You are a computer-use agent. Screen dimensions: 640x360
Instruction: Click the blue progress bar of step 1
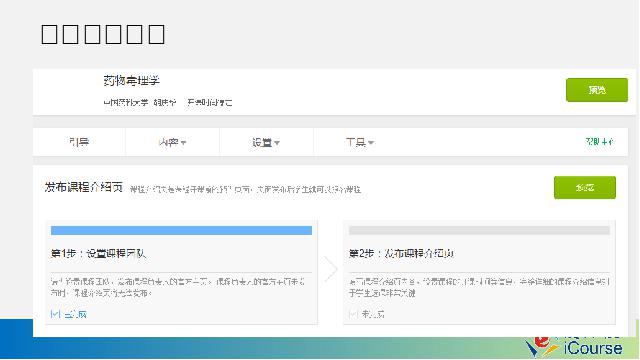181,231
